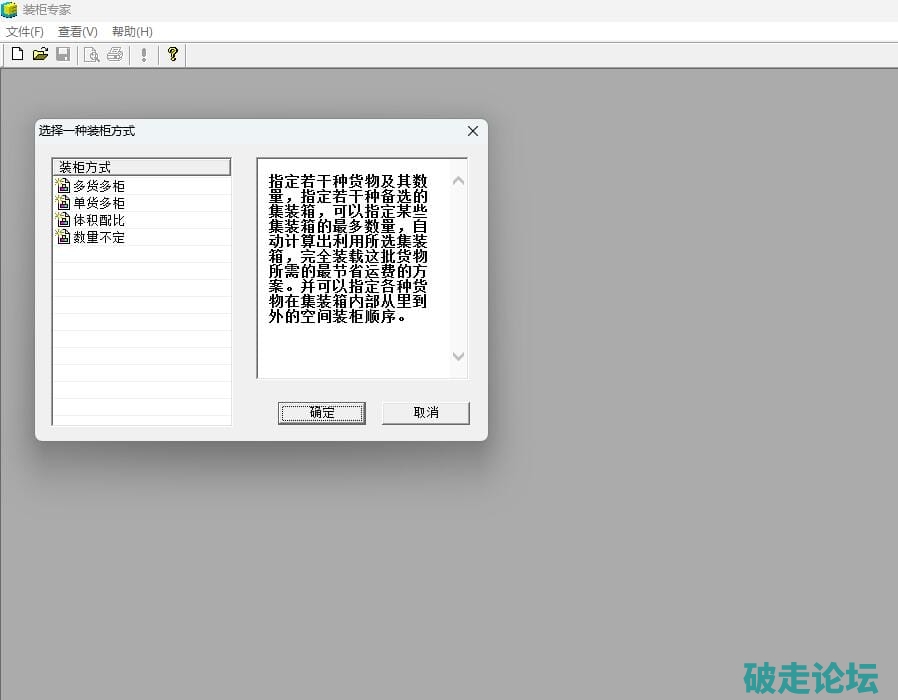Open the 文件(F) menu
Viewport: 898px width, 700px height.
(25, 32)
